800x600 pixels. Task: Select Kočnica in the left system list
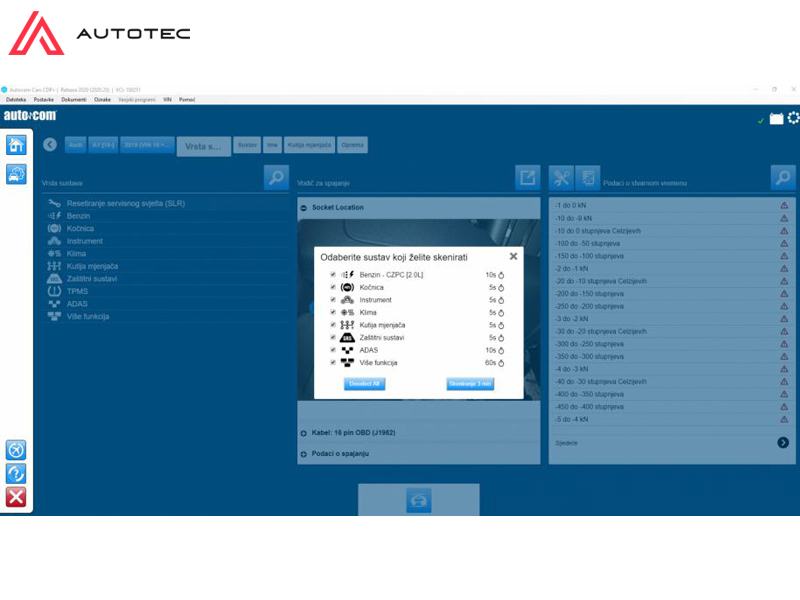point(166,229)
